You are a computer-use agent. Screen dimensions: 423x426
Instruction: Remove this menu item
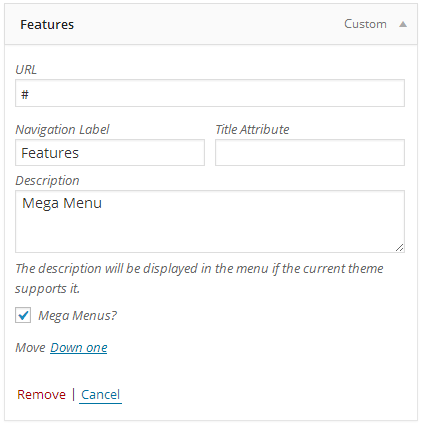(42, 395)
